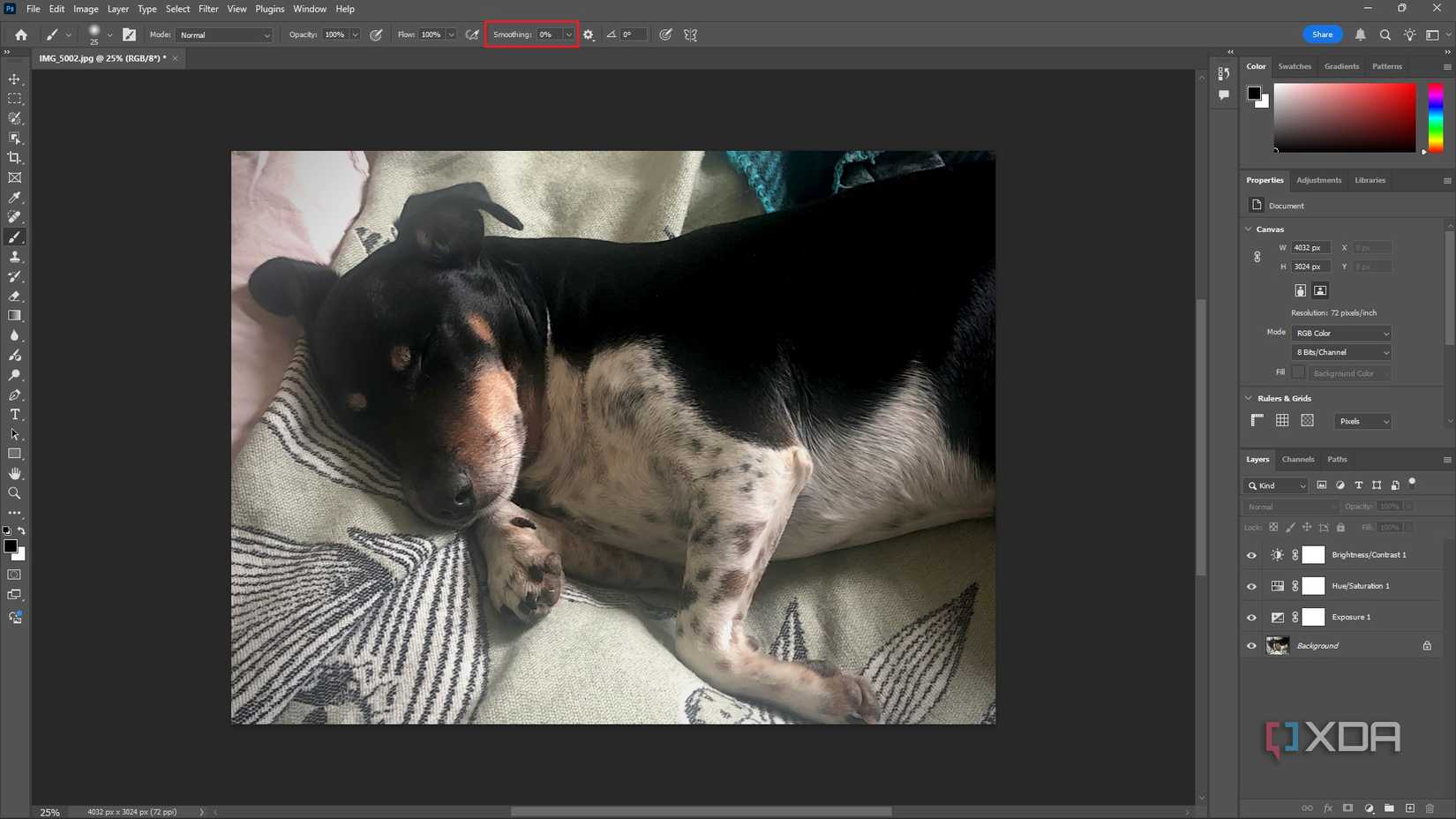Collapse the Canvas section in Properties
The height and width of the screenshot is (819, 1456).
pos(1248,229)
